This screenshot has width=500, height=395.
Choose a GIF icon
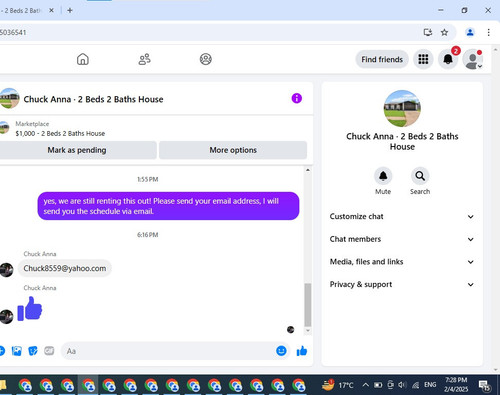click(x=49, y=351)
